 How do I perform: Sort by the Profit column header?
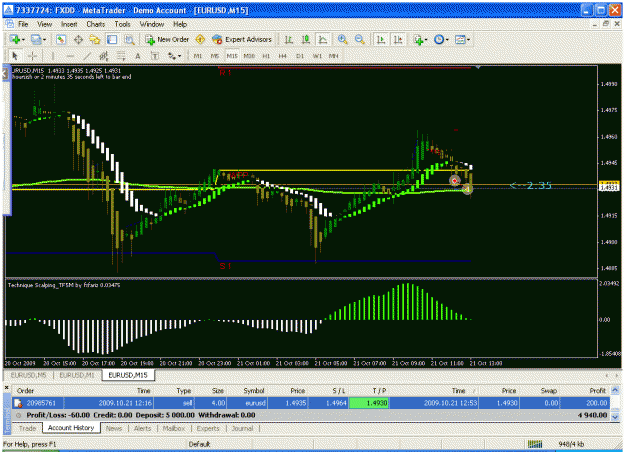[597, 391]
